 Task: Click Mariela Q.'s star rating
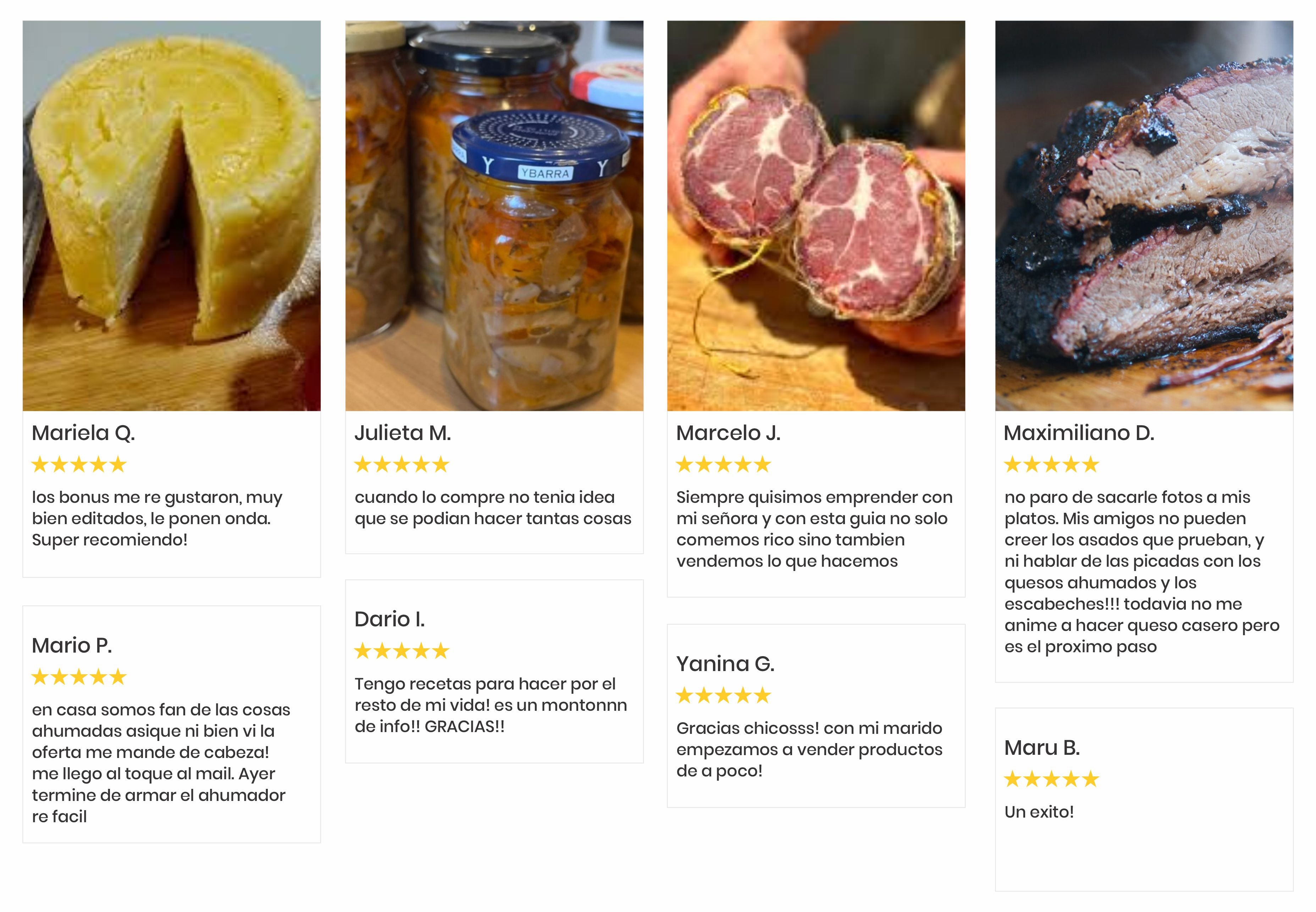79,465
